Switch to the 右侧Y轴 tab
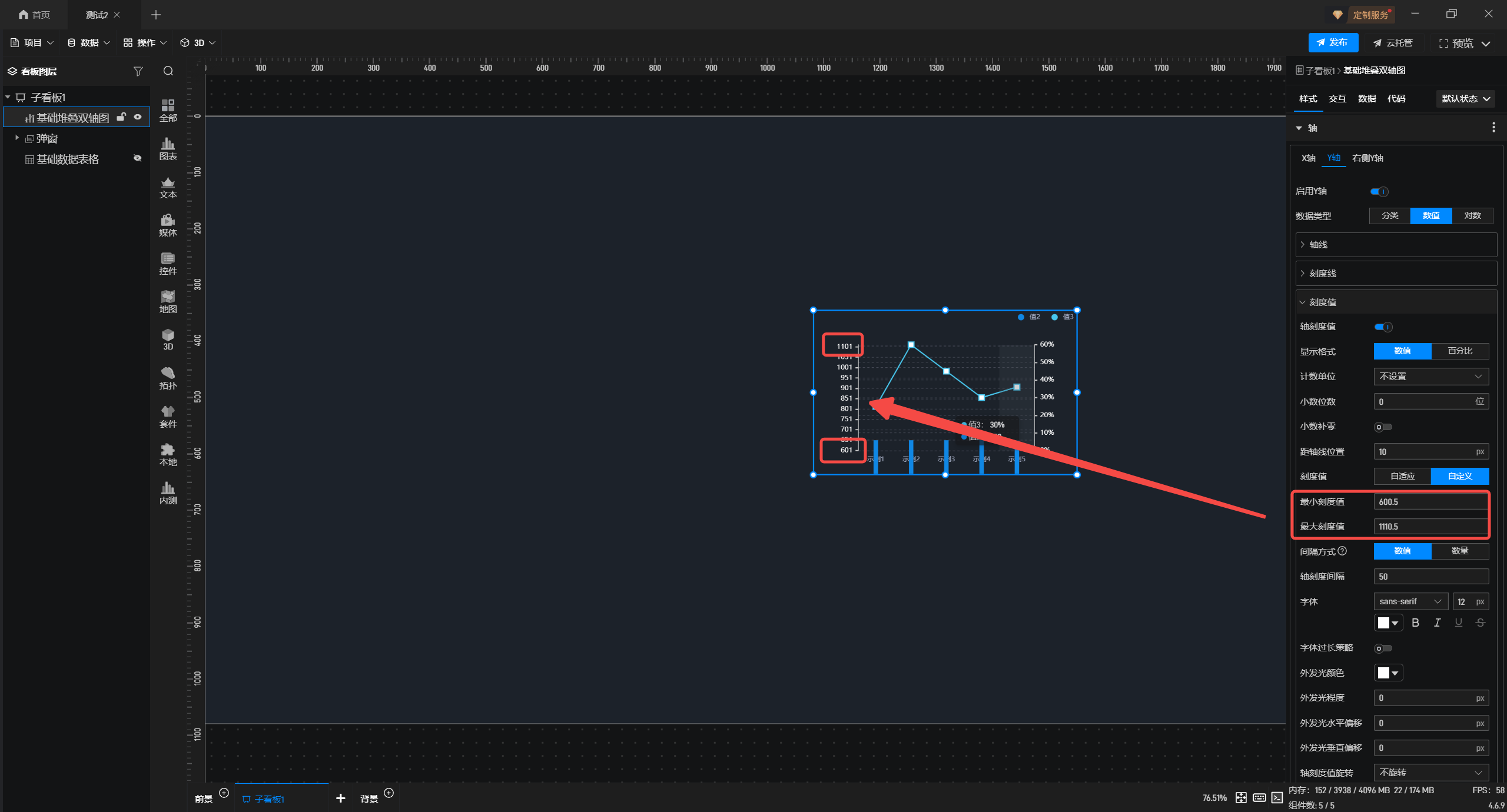The image size is (1507, 812). coord(1367,158)
